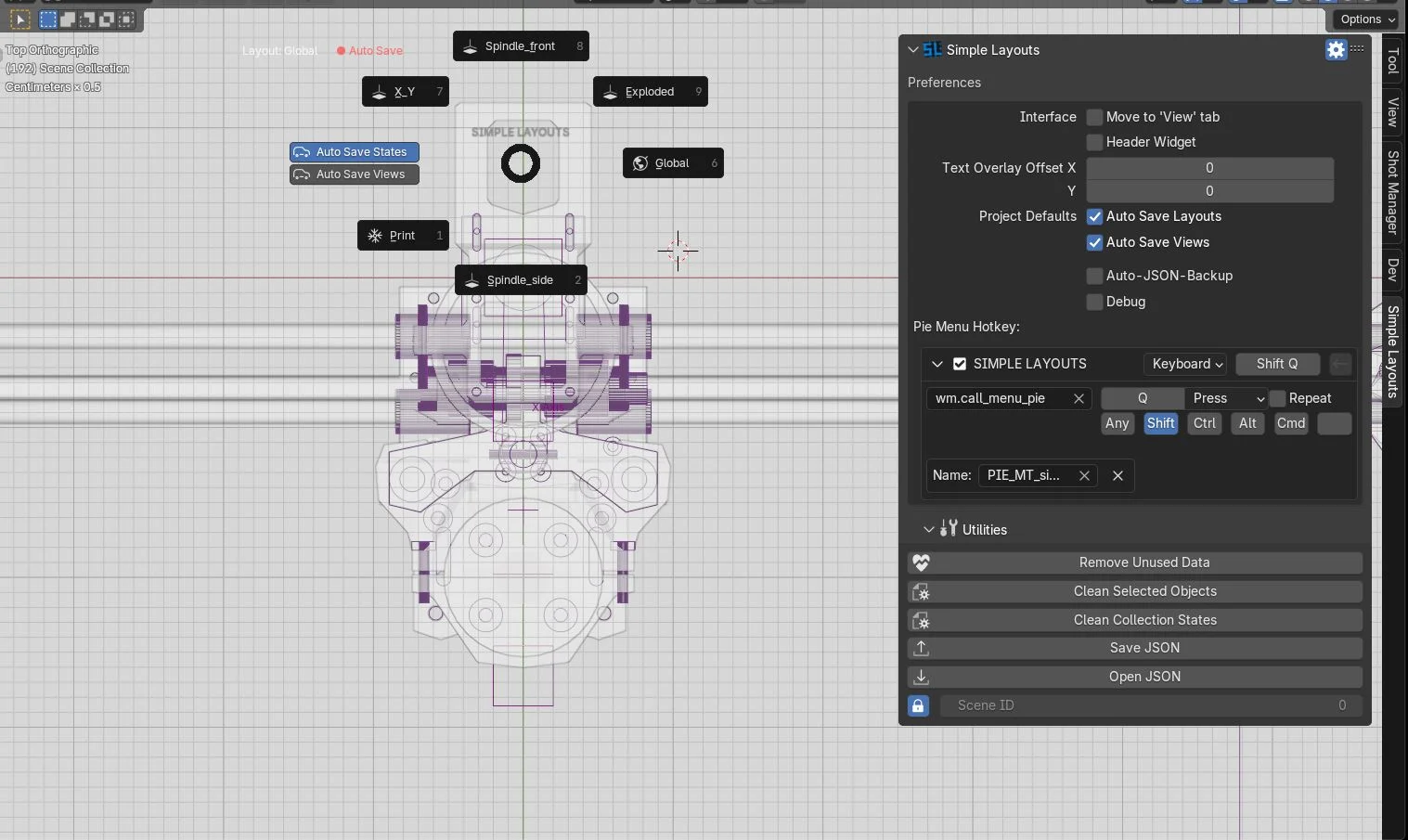Activate the Select Box tool icon
The image size is (1408, 840).
click(x=47, y=19)
